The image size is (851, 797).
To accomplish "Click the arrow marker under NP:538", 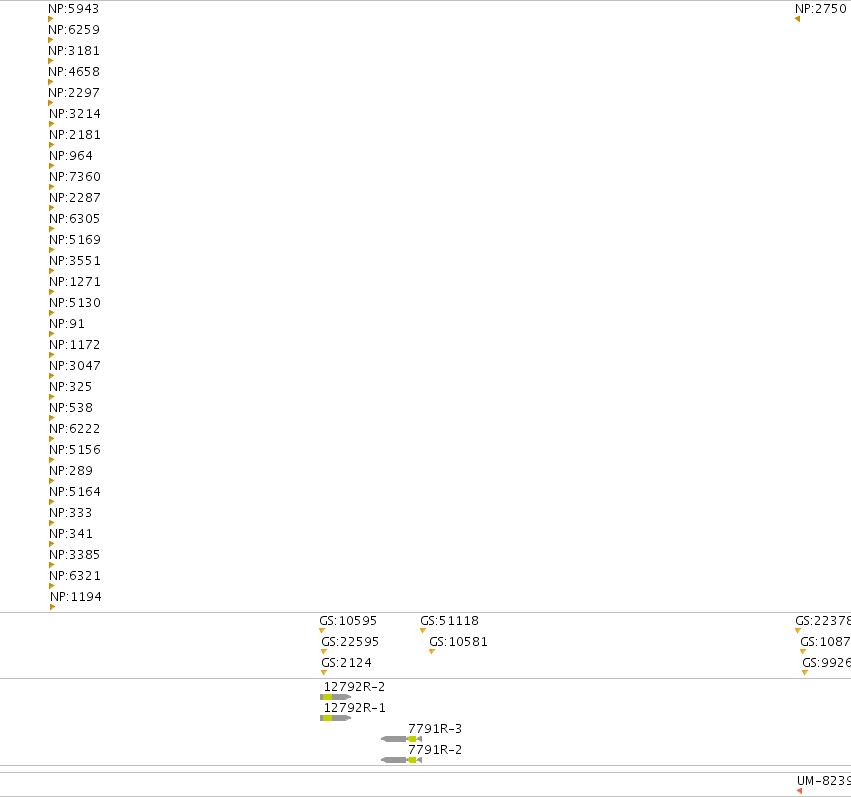I will 52,418.
